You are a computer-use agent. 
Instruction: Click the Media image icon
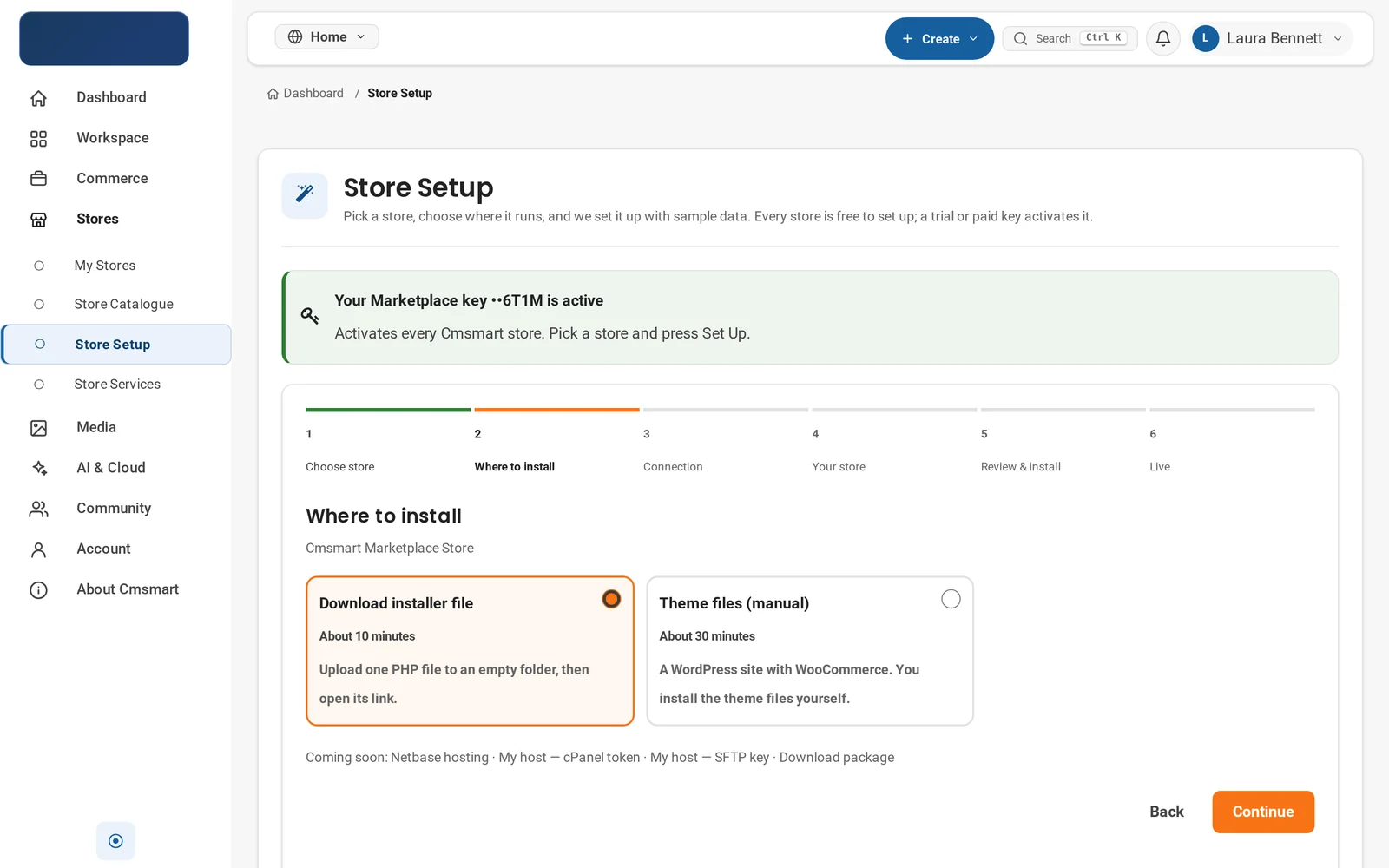click(x=38, y=428)
